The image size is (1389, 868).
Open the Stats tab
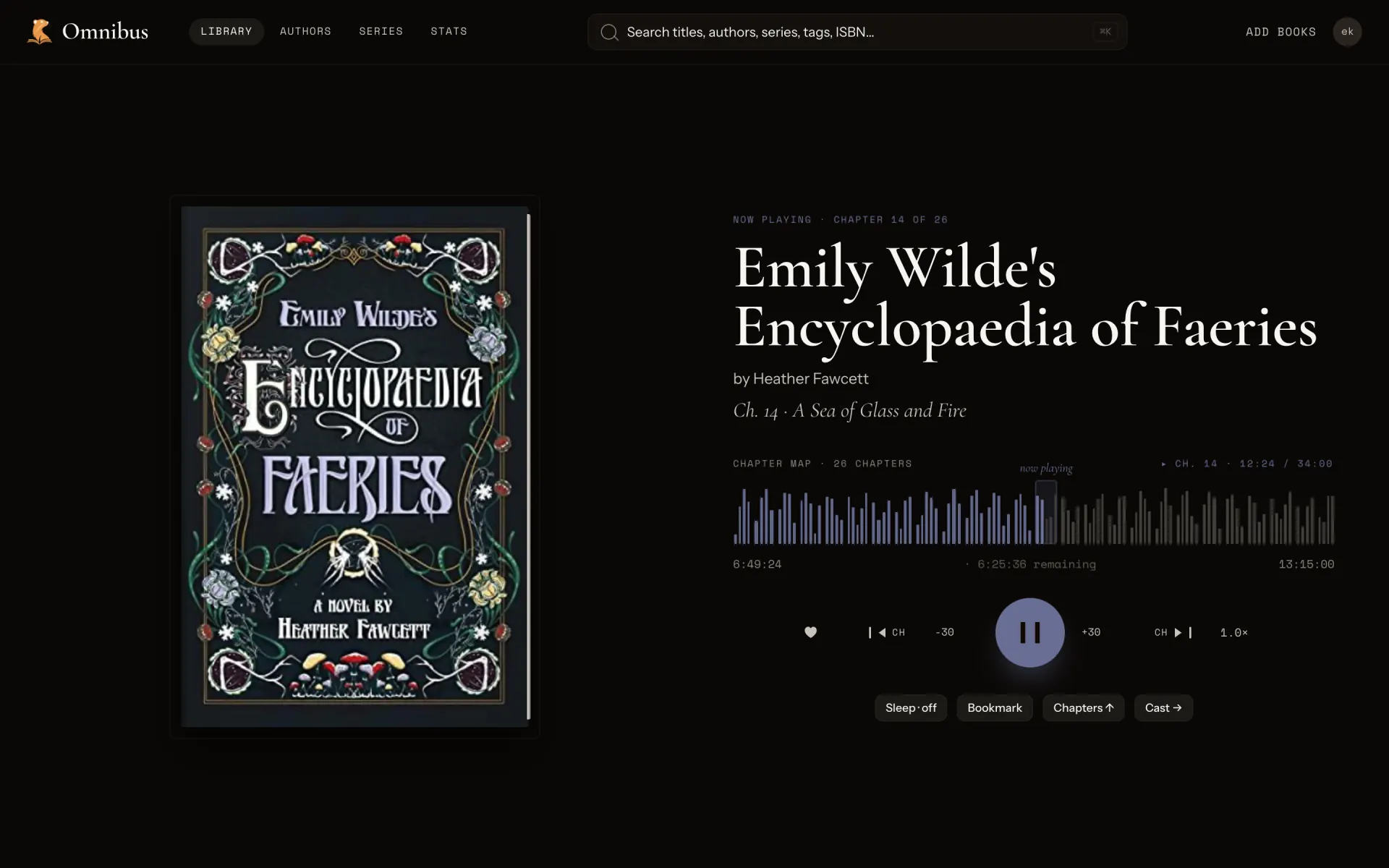449,32
